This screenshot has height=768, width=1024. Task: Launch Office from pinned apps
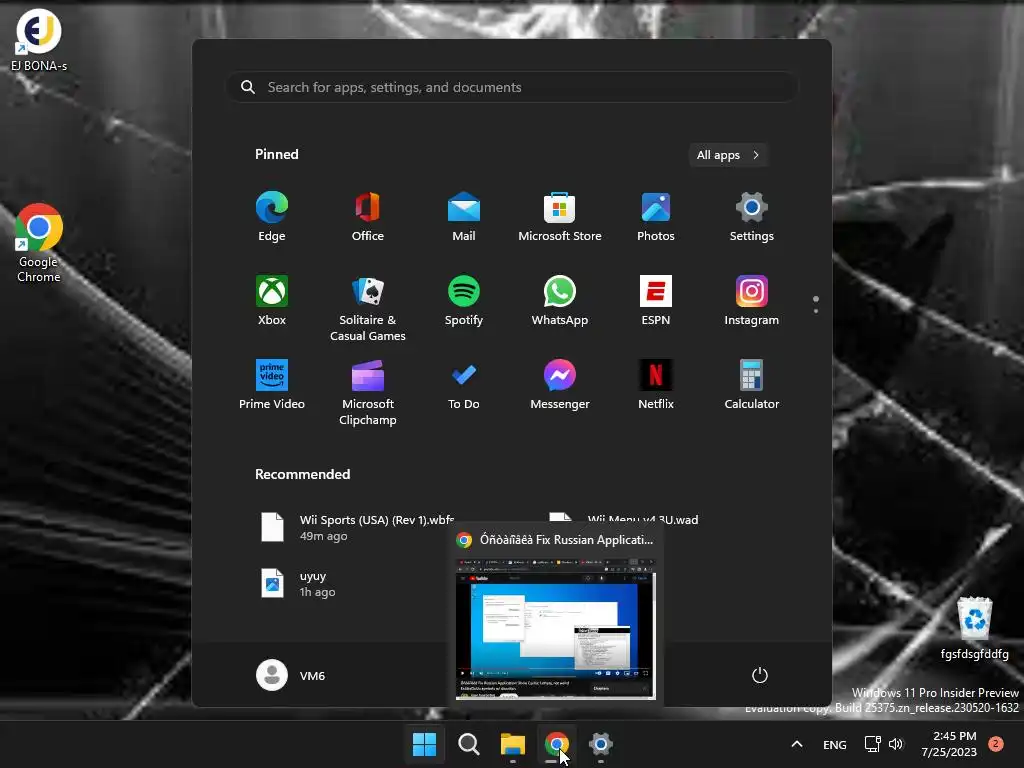368,217
